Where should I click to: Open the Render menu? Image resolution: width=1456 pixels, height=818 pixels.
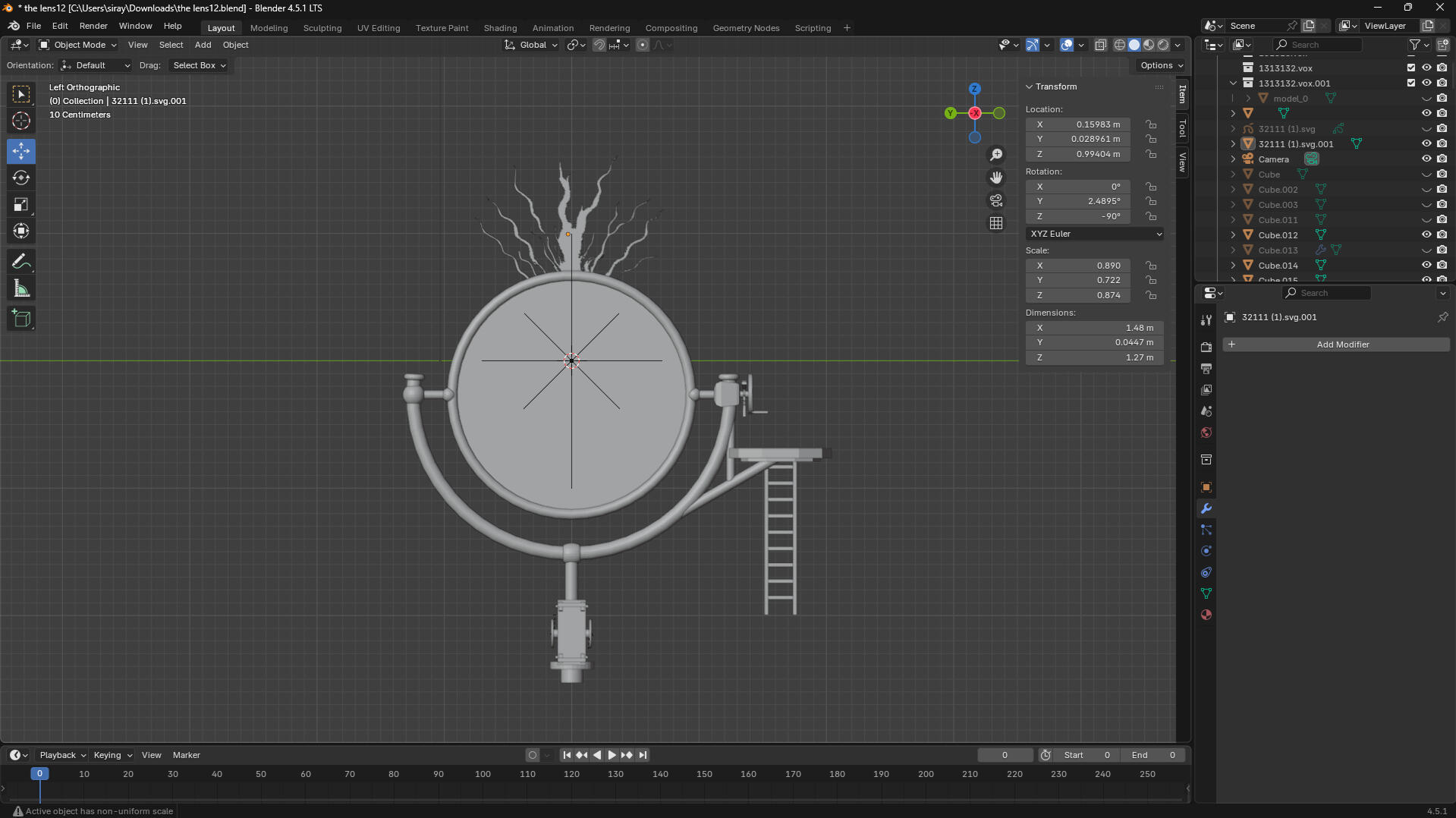pyautogui.click(x=93, y=25)
